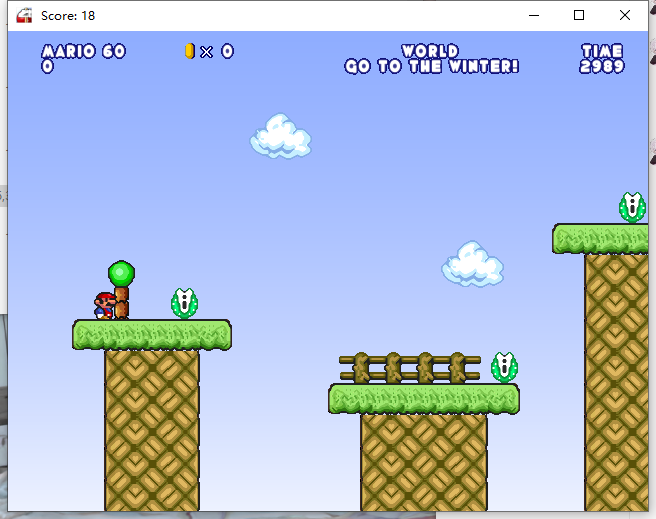Click the round green tree behind Mario

pos(121,290)
